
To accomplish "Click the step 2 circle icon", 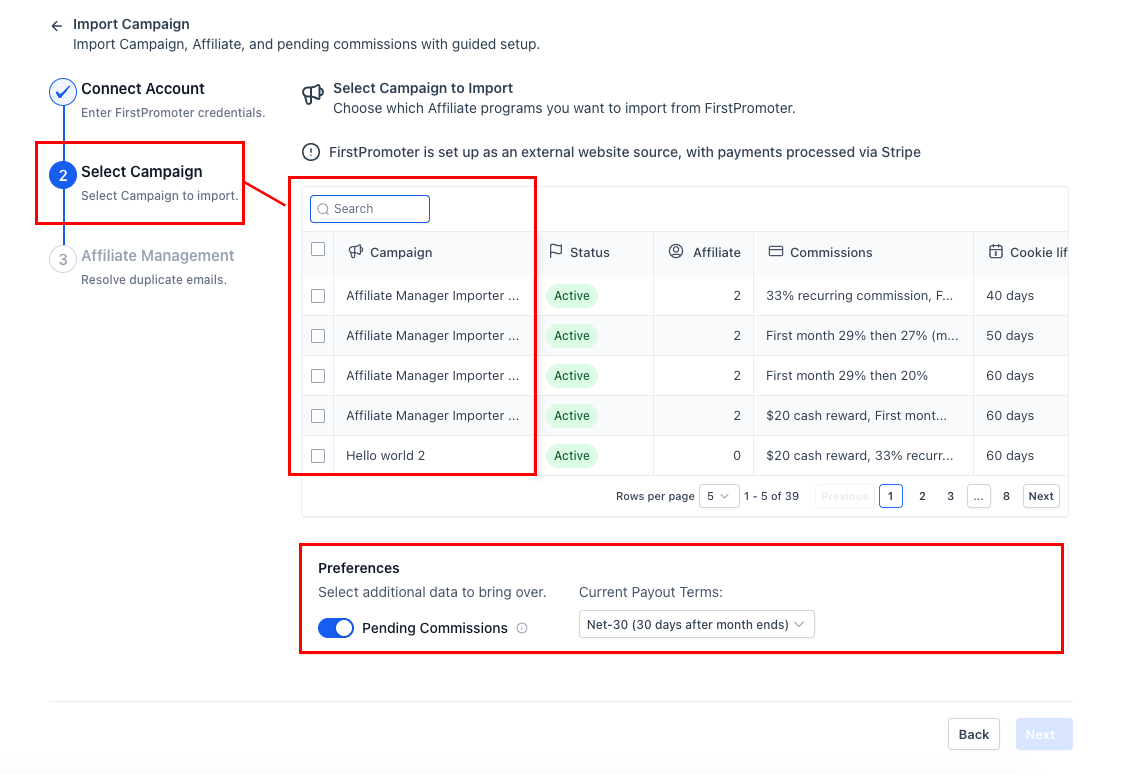I will click(x=63, y=175).
